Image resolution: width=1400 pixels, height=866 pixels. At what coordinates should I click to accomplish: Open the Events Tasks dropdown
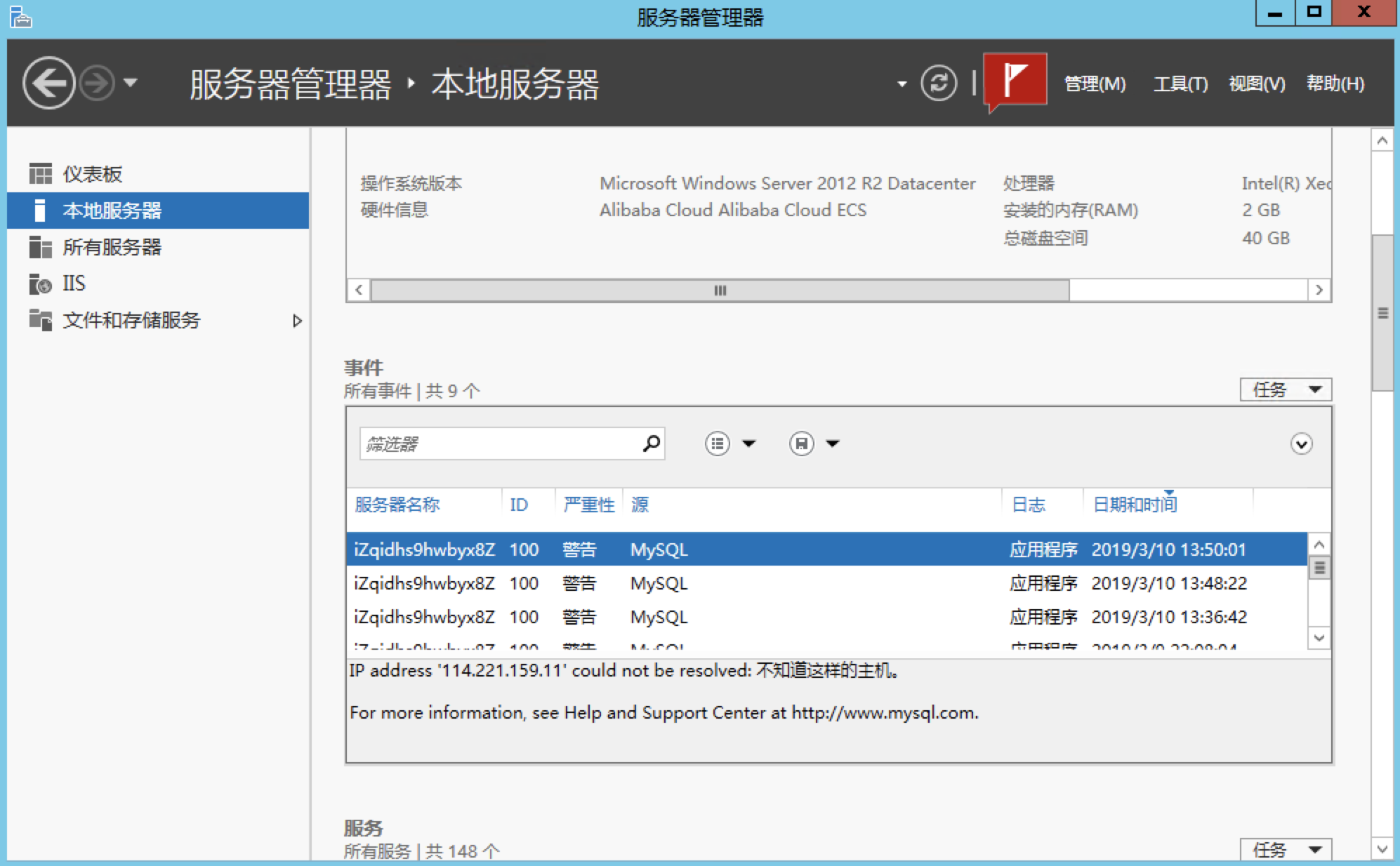coord(1286,389)
